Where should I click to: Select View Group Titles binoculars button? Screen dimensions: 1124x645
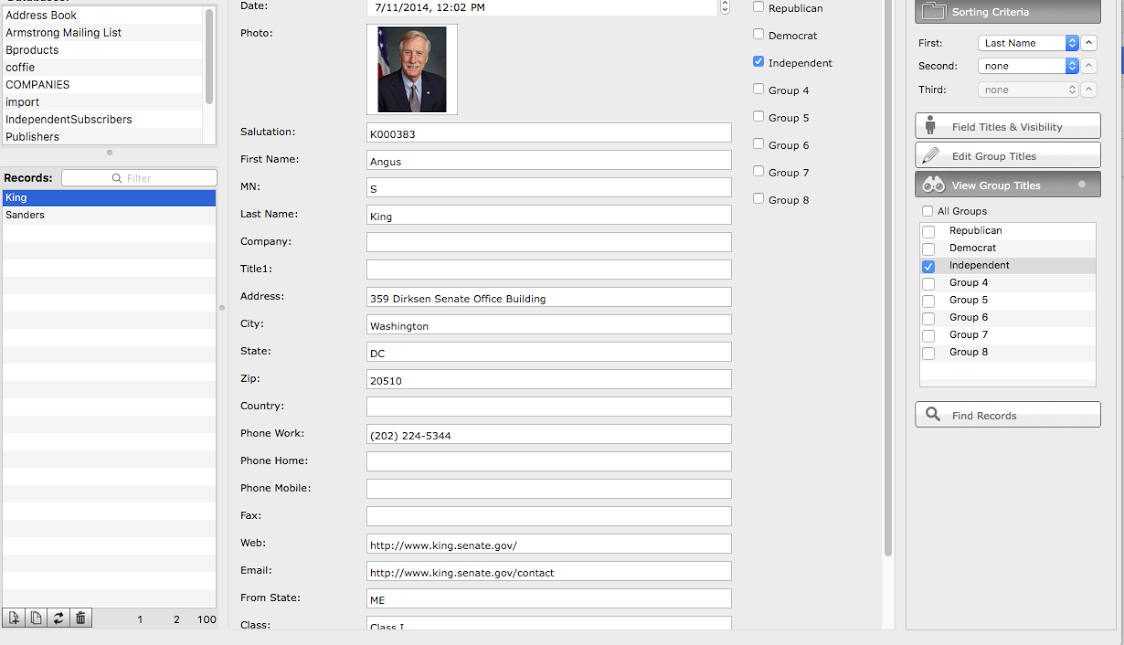(x=1007, y=185)
